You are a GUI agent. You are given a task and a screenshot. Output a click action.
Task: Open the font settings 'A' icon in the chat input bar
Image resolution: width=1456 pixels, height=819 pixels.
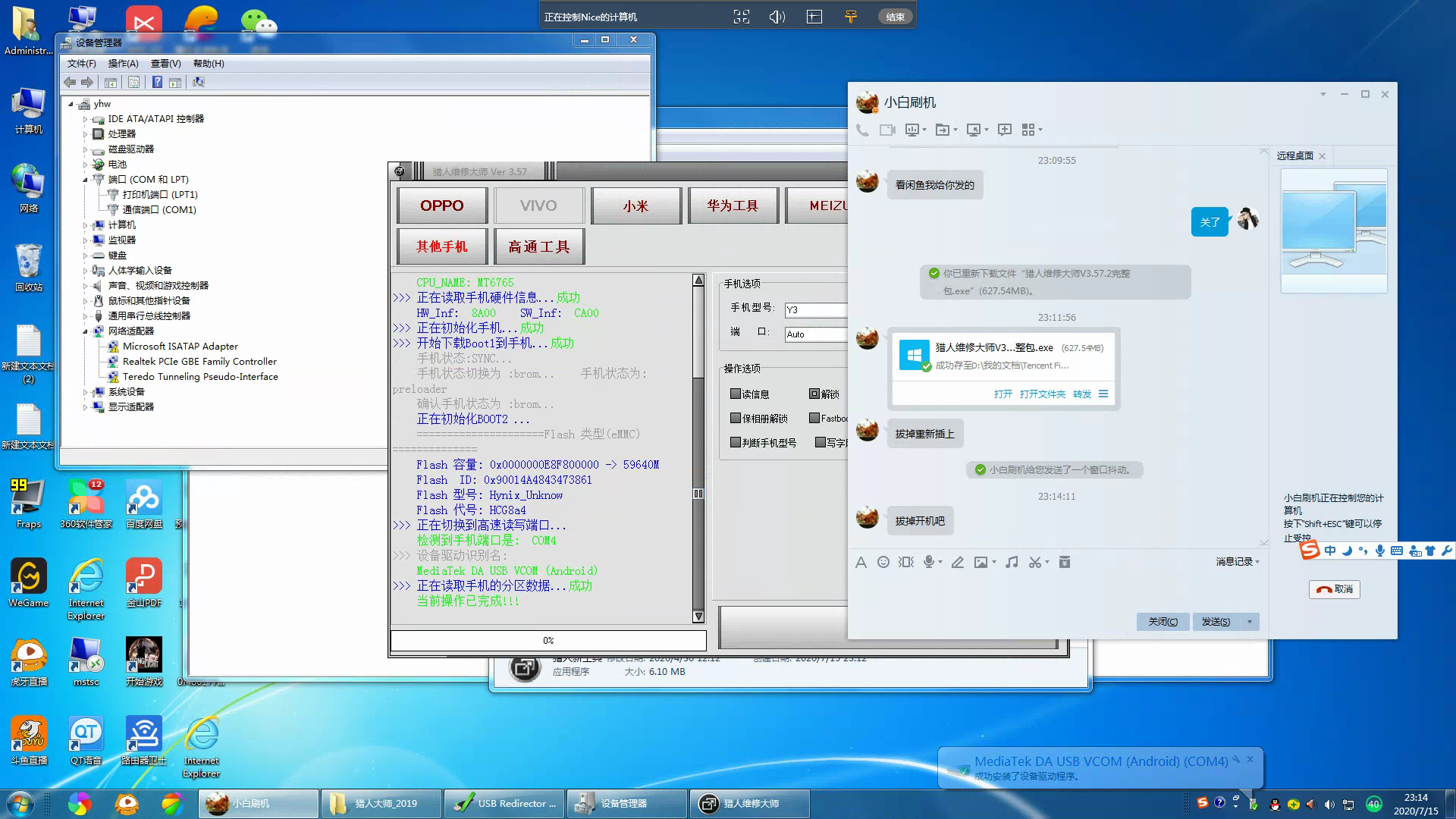861,562
